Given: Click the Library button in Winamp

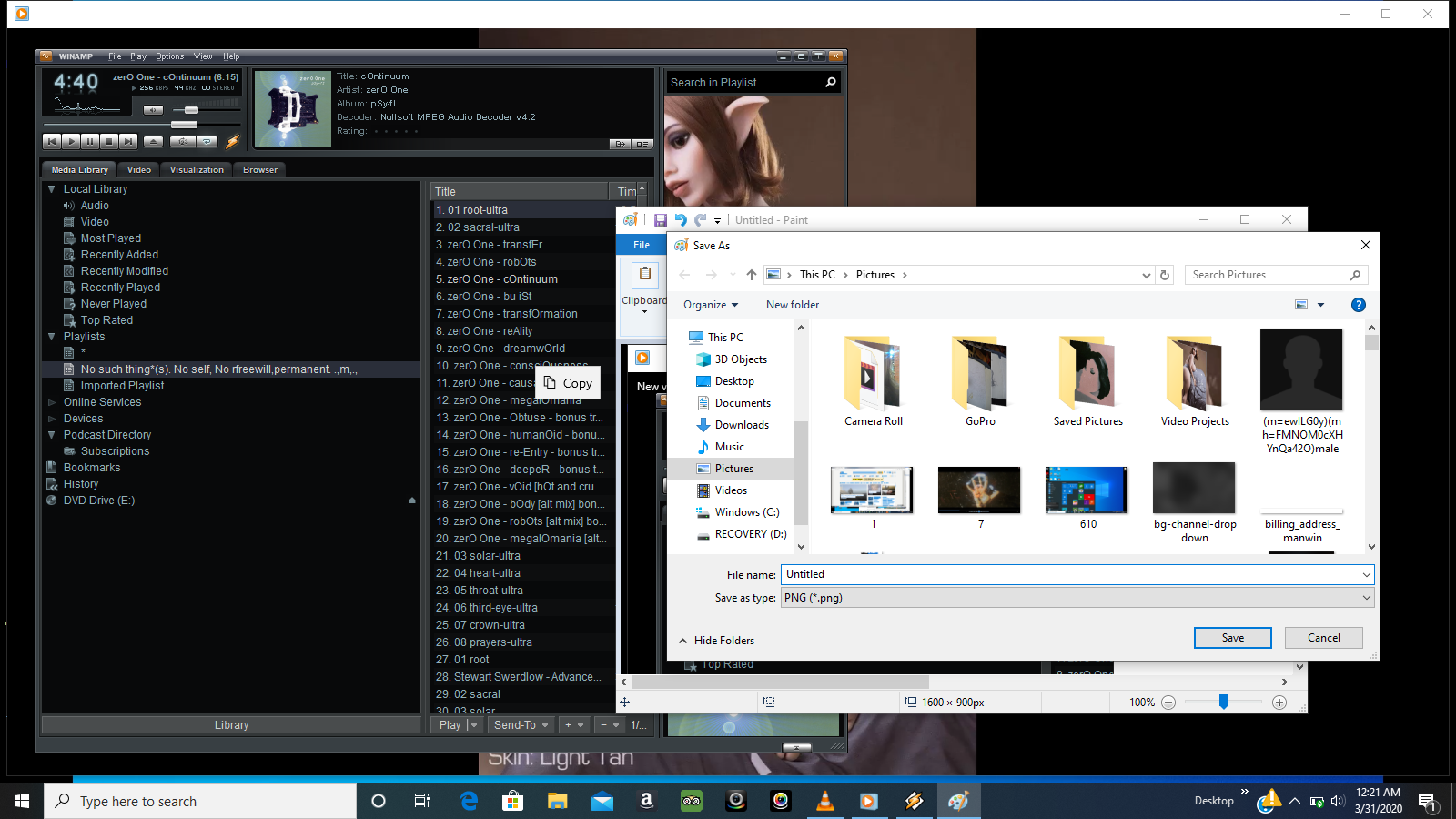Looking at the screenshot, I should [x=231, y=725].
